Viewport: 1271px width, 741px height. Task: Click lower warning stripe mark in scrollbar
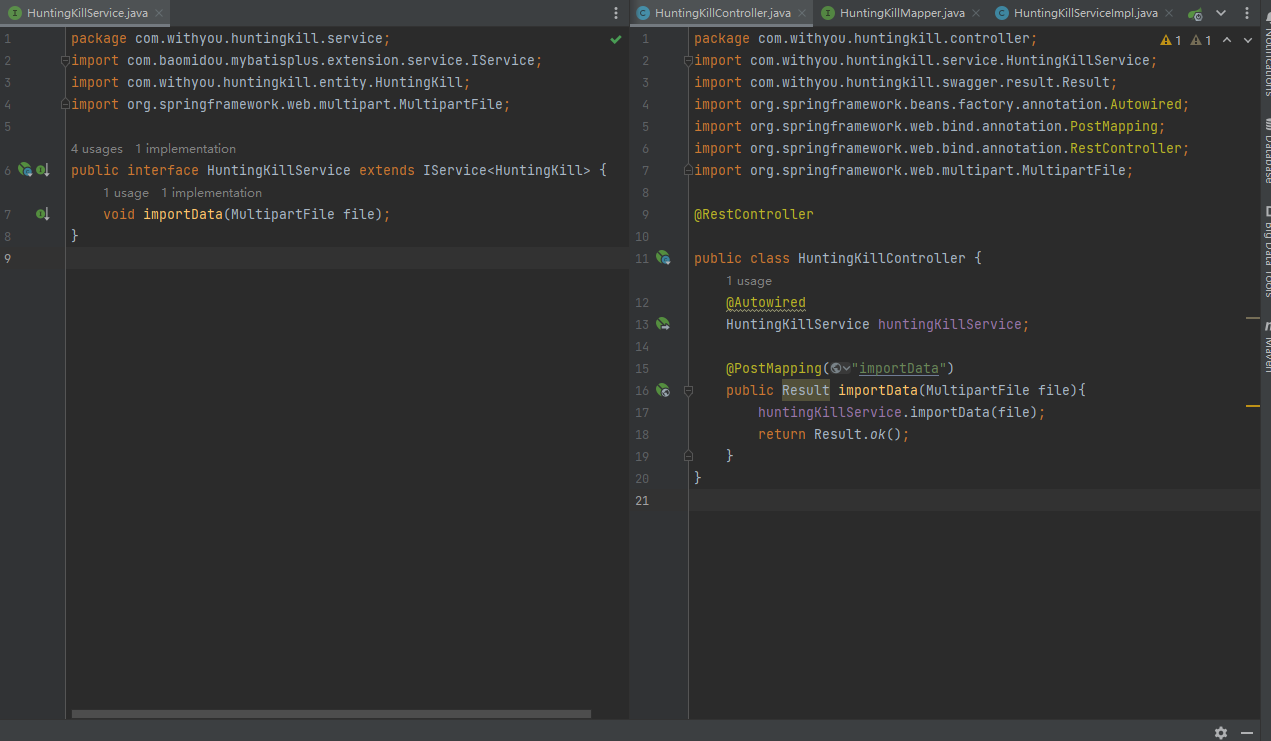[x=1253, y=406]
